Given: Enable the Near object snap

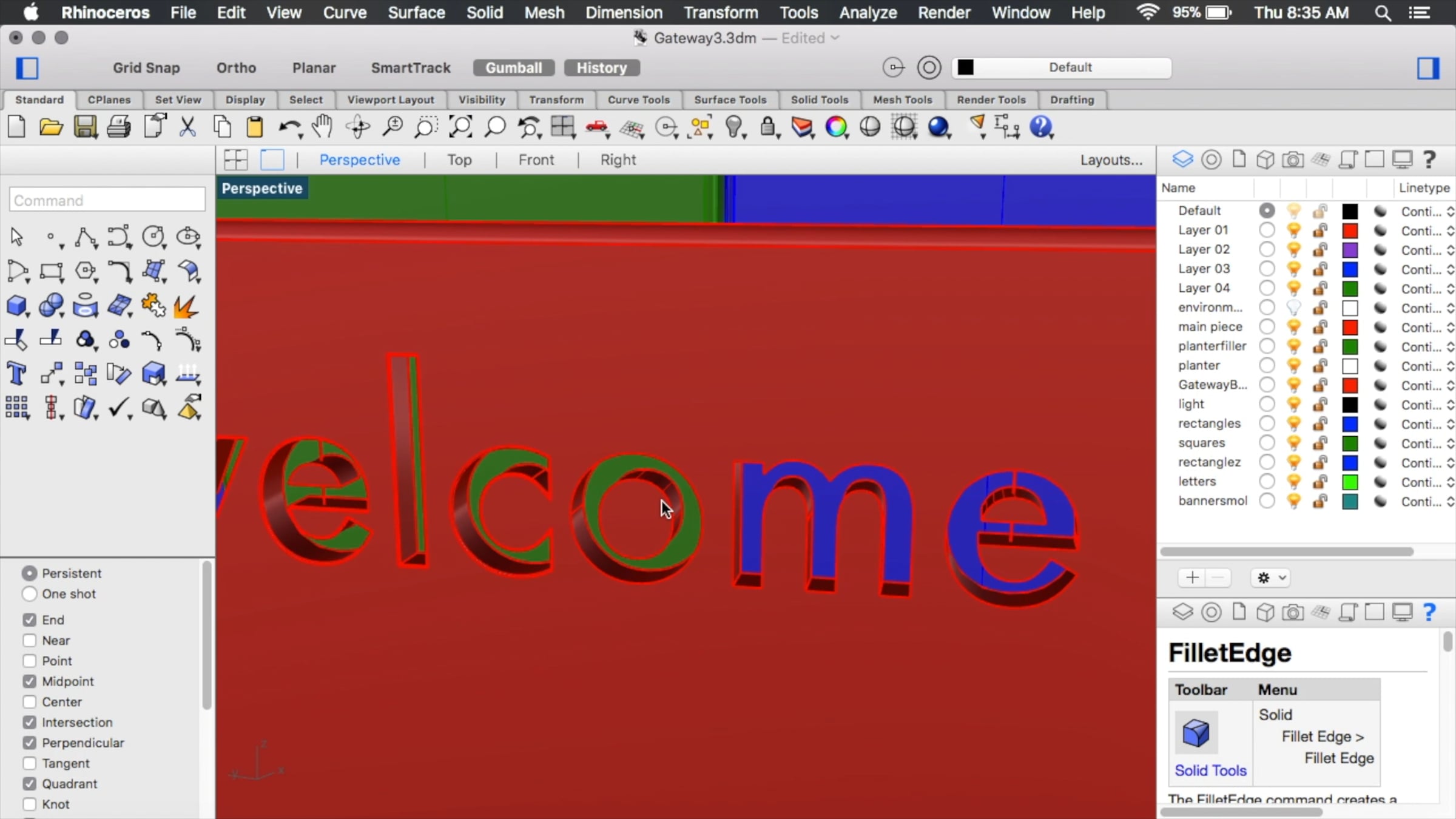Looking at the screenshot, I should 30,641.
